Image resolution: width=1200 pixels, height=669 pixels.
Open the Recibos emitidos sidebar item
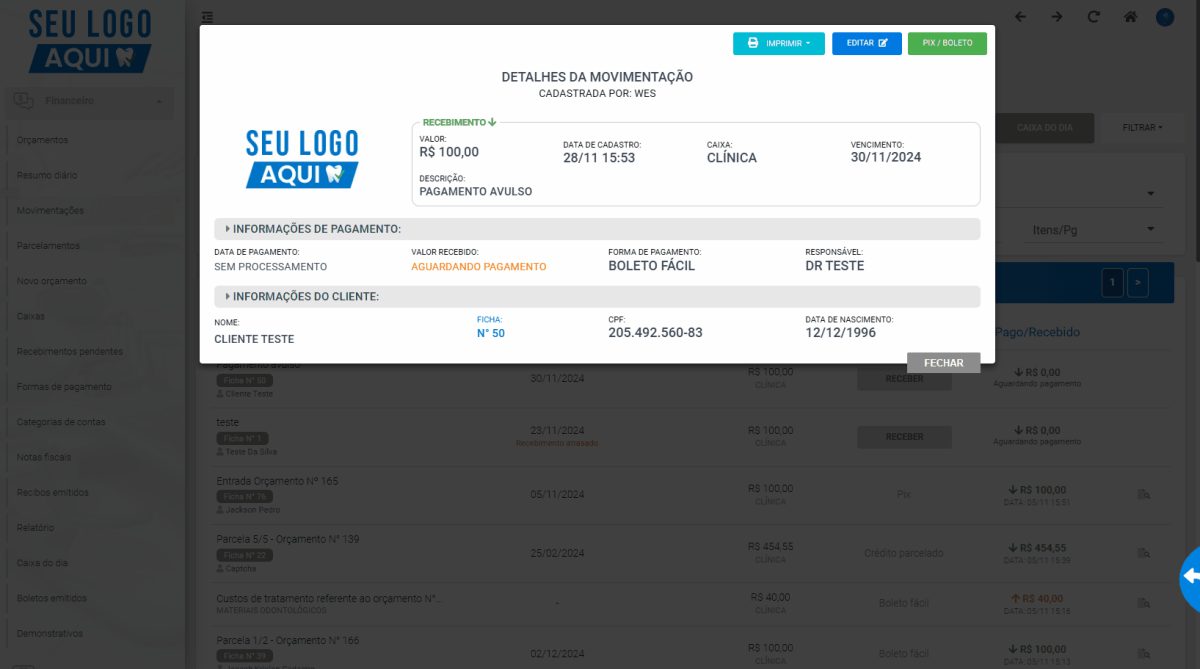(x=53, y=492)
